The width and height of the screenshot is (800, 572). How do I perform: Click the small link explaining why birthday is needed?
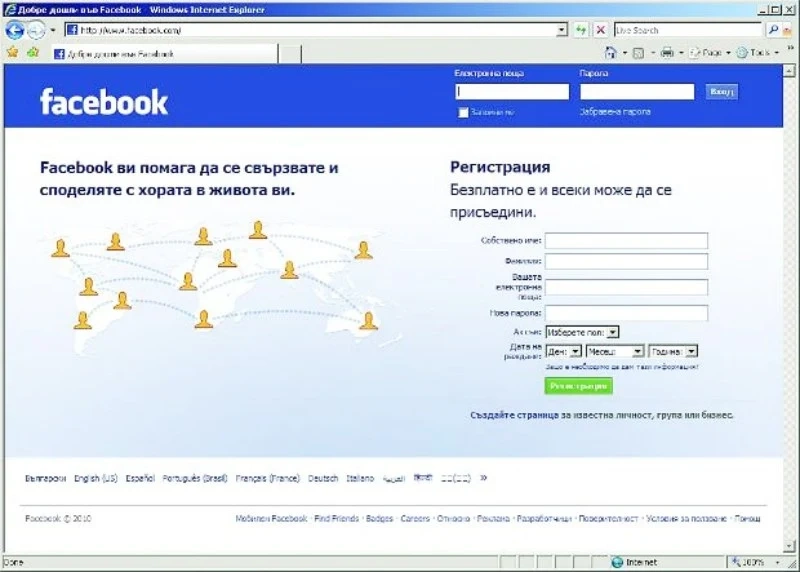pyautogui.click(x=621, y=366)
